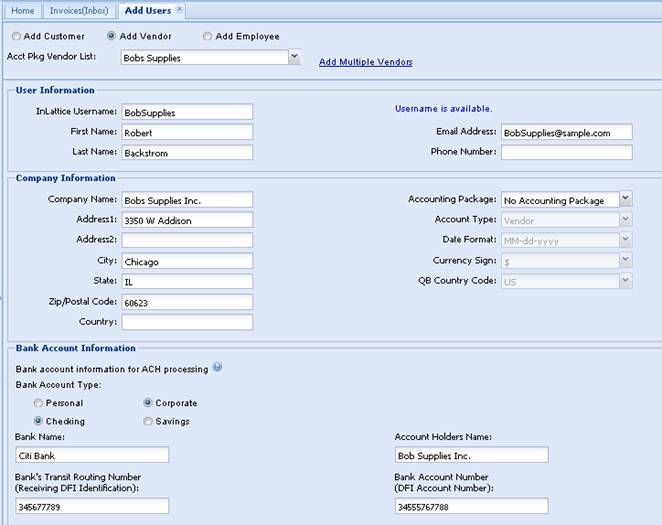Open the QB Country Code dropdown

pos(625,281)
